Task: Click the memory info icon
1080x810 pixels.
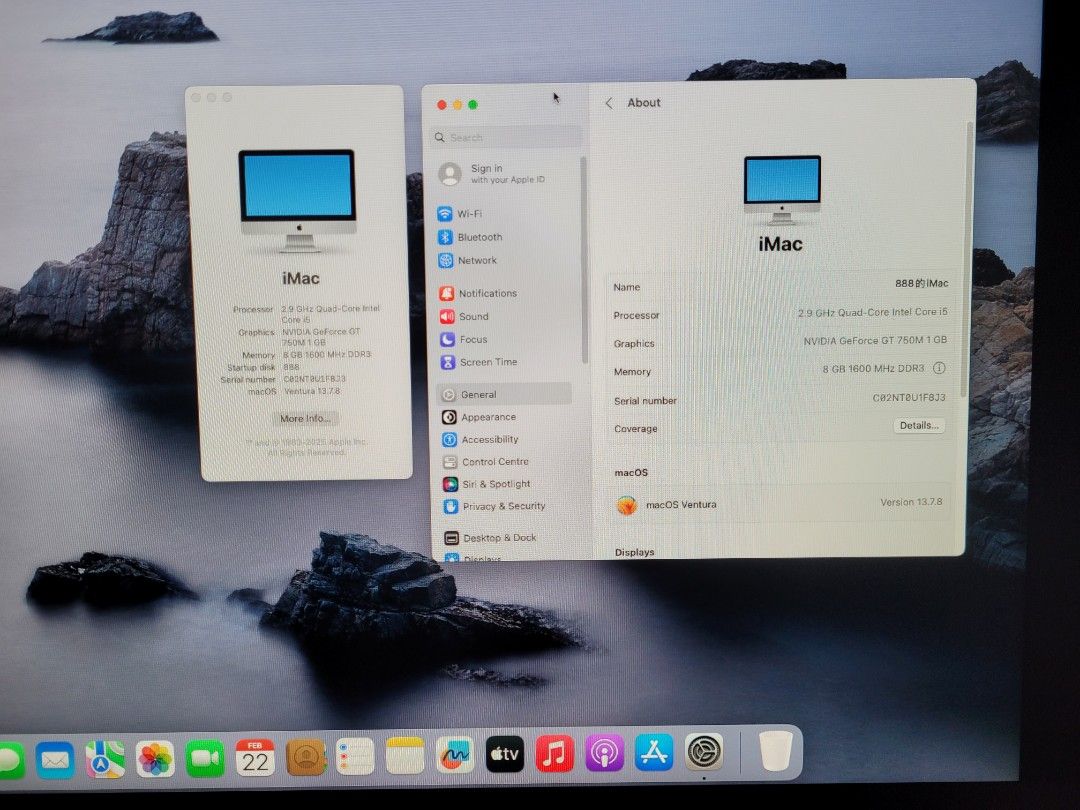Action: point(939,368)
